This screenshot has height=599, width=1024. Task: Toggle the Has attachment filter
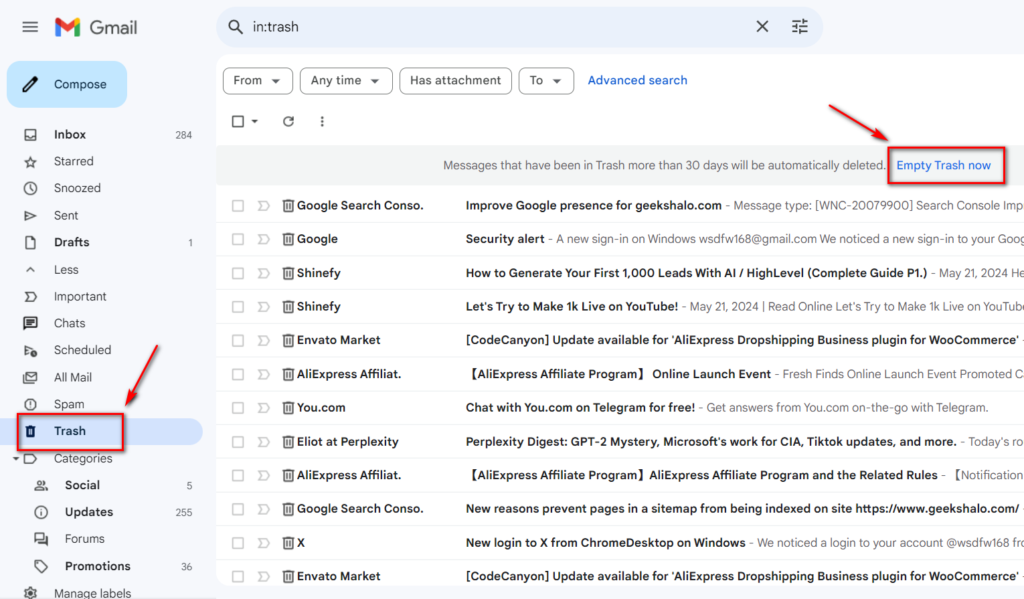tap(455, 80)
